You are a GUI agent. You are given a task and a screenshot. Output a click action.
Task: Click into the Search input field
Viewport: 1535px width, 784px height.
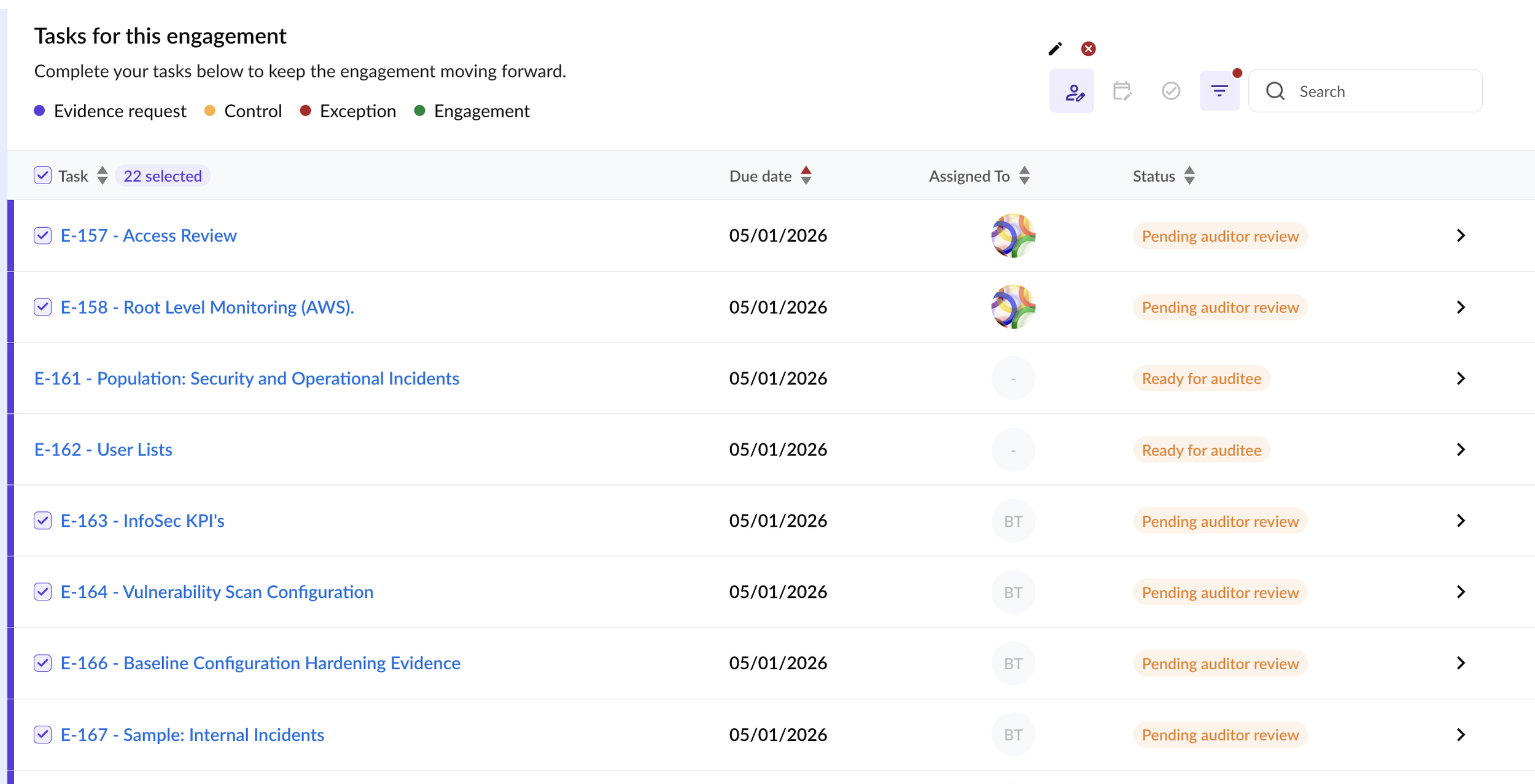pos(1381,91)
